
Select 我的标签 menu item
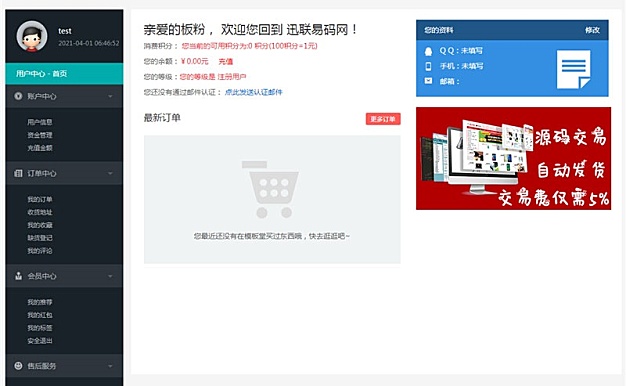click(x=40, y=328)
